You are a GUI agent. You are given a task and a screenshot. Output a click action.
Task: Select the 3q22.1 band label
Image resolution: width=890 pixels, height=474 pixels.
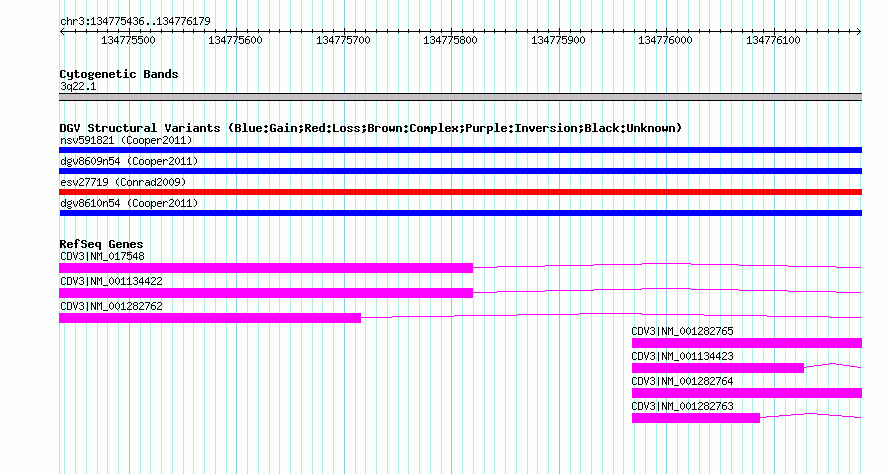pos(78,86)
